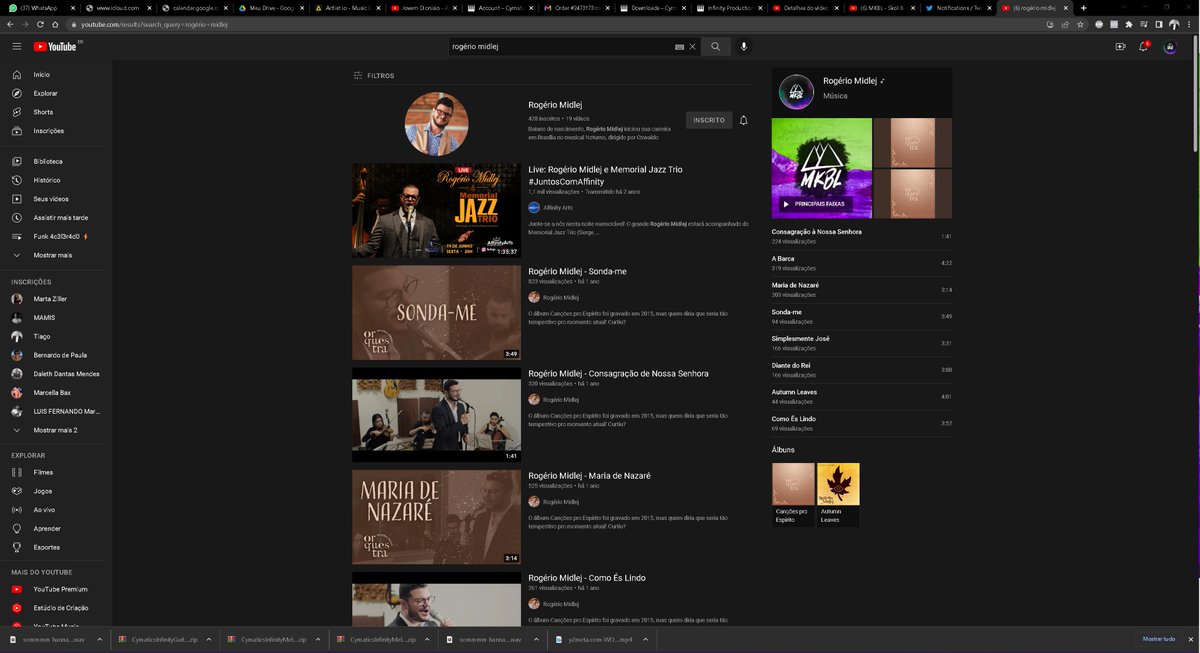Play PRINCIPAIS FAIXAS in music card
The image size is (1200, 653).
pyautogui.click(x=813, y=204)
